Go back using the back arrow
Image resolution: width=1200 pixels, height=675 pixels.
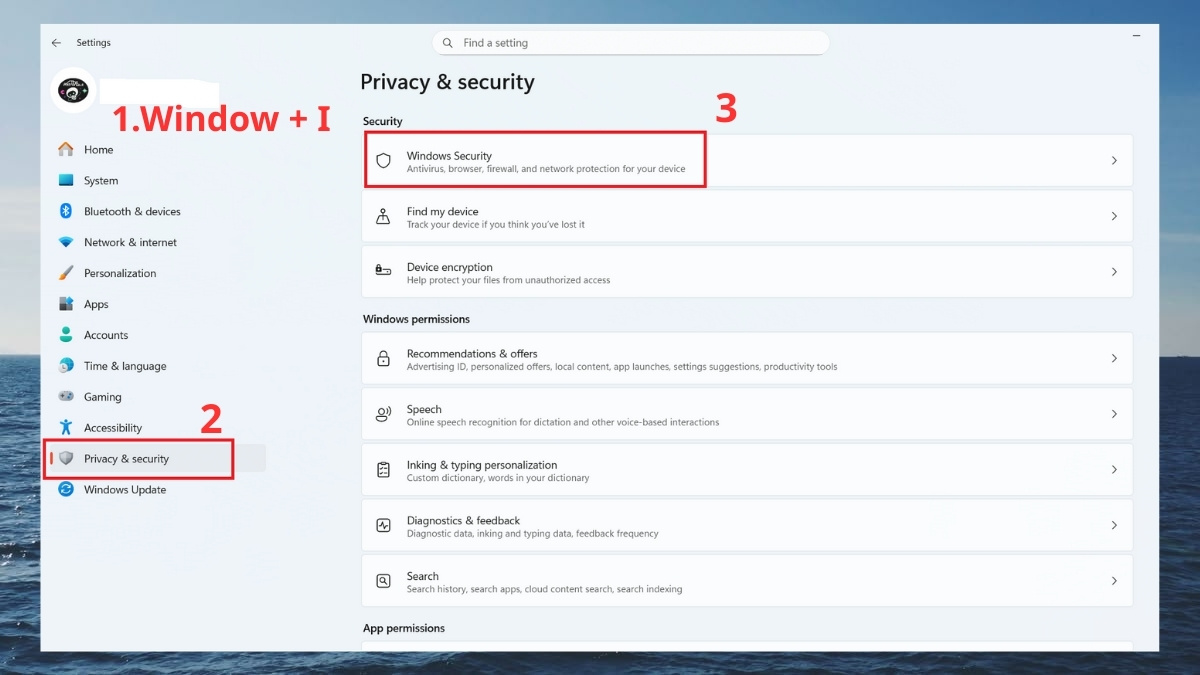[x=56, y=43]
